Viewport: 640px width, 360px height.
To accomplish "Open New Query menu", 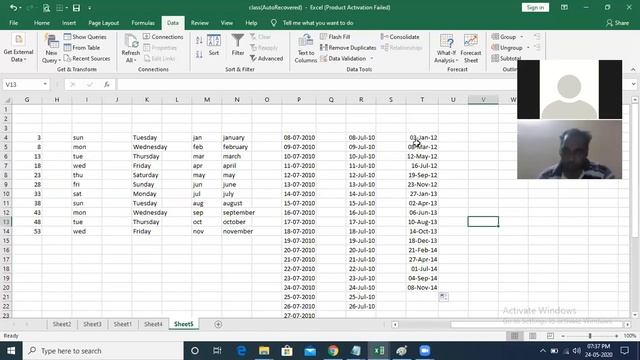I will pyautogui.click(x=51, y=49).
